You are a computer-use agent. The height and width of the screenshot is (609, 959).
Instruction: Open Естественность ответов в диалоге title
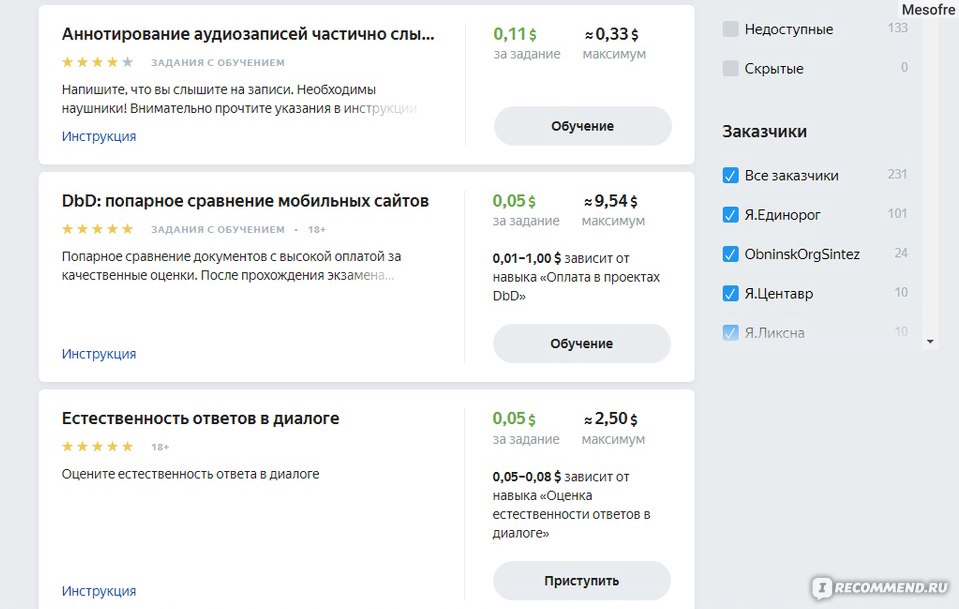coord(201,419)
